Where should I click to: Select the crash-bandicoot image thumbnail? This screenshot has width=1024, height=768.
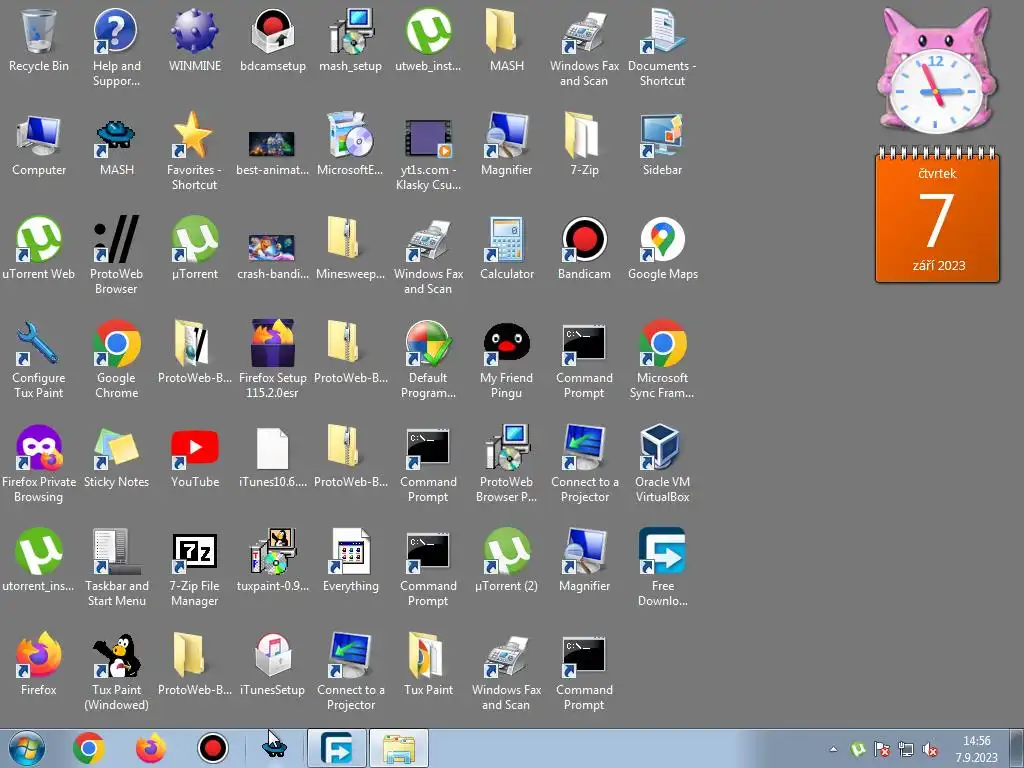point(272,248)
